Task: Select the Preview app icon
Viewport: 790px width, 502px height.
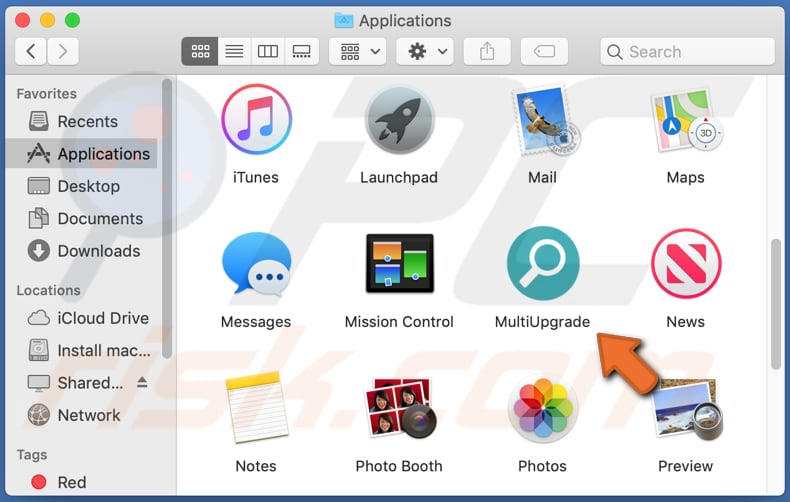Action: pyautogui.click(x=688, y=408)
